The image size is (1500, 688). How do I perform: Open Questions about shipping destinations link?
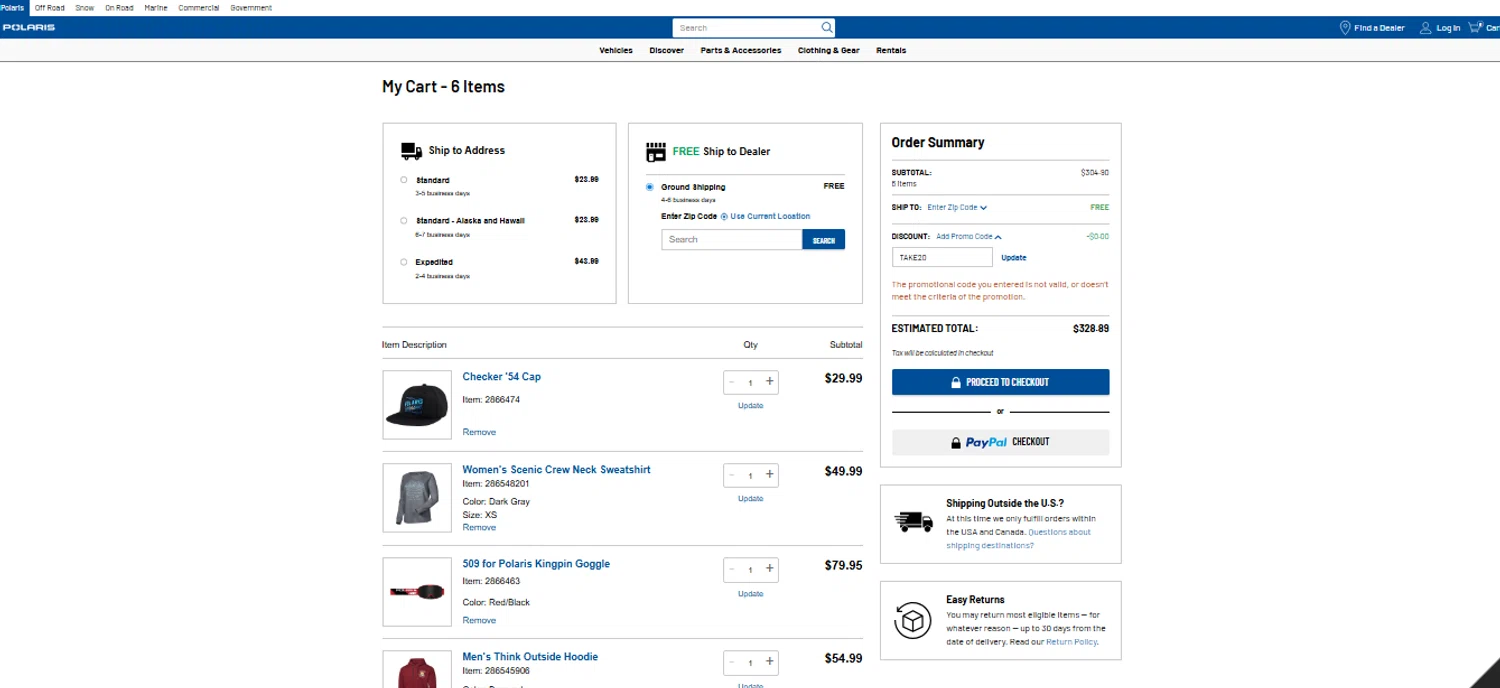coord(1020,539)
